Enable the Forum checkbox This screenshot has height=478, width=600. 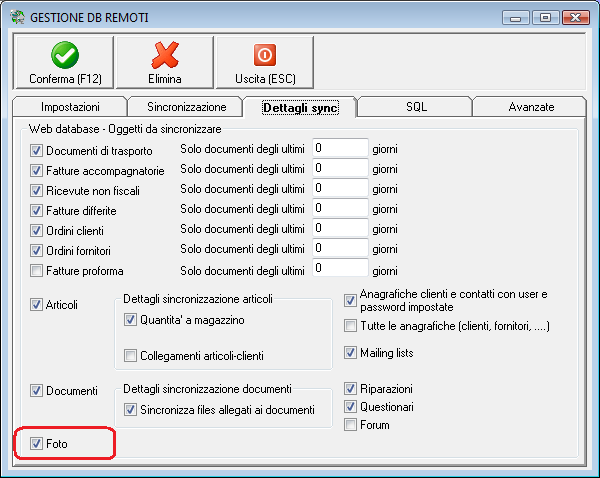(x=350, y=424)
